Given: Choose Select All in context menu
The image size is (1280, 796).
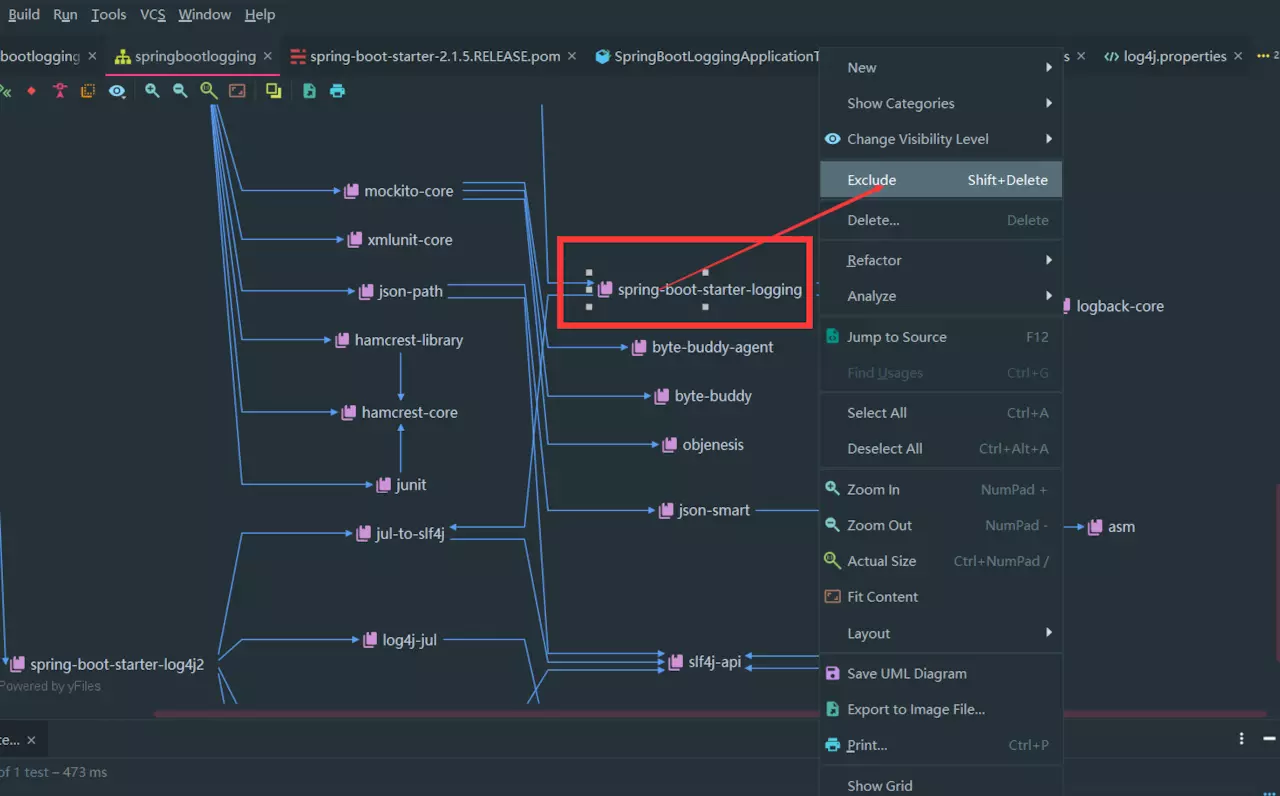Looking at the screenshot, I should coord(940,413).
